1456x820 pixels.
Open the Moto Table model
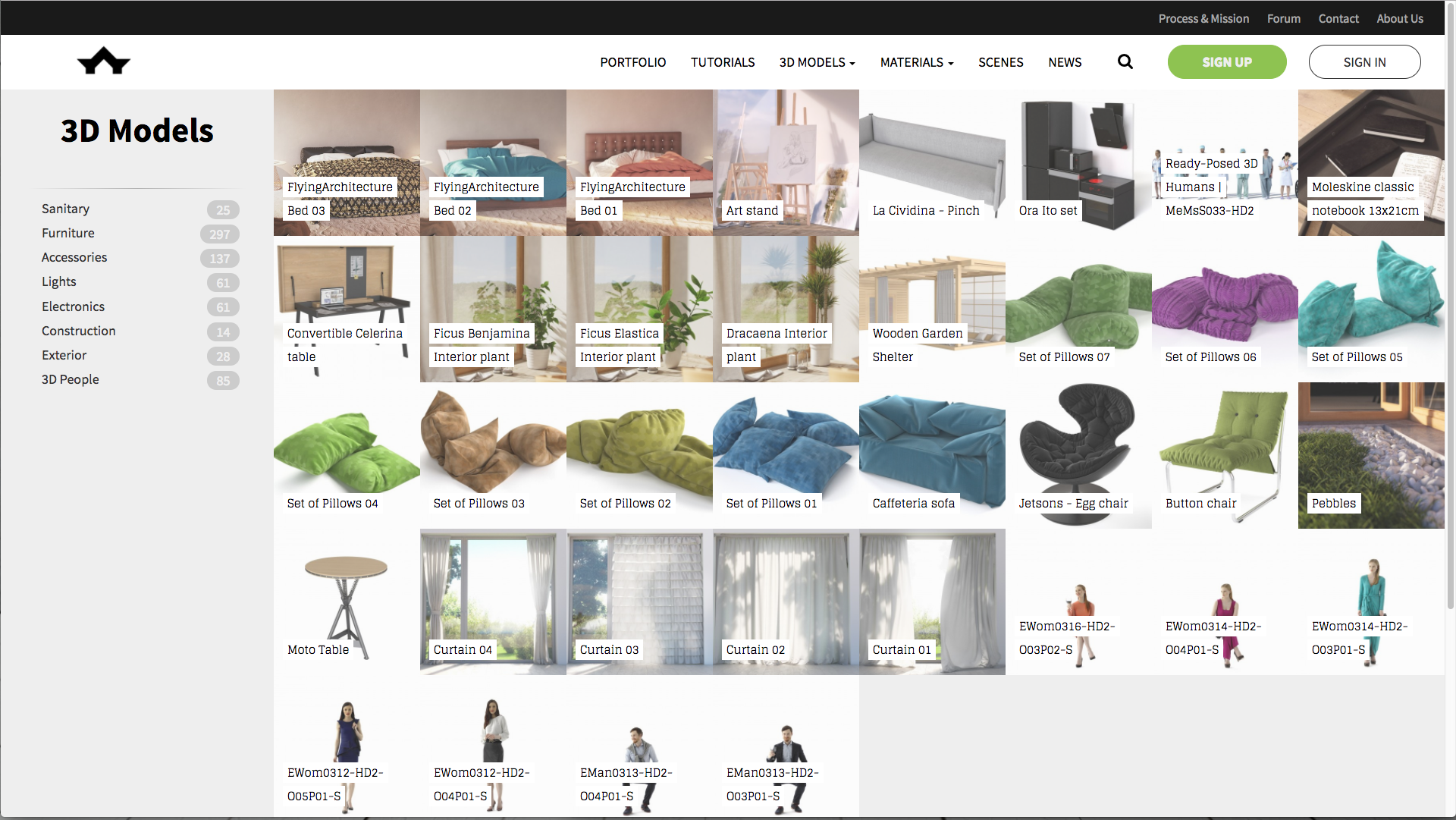(x=347, y=602)
